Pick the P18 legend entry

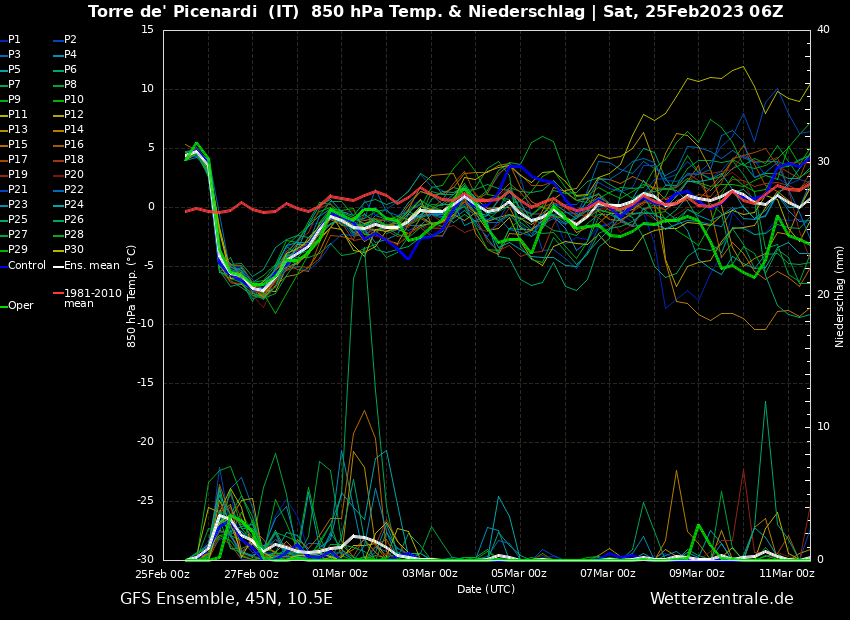point(74,159)
